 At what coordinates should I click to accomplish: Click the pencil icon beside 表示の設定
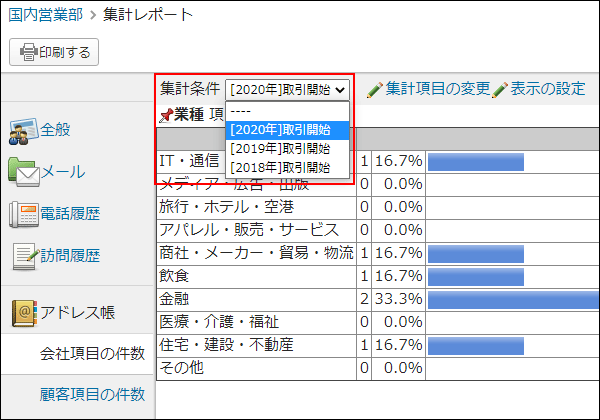(x=500, y=89)
